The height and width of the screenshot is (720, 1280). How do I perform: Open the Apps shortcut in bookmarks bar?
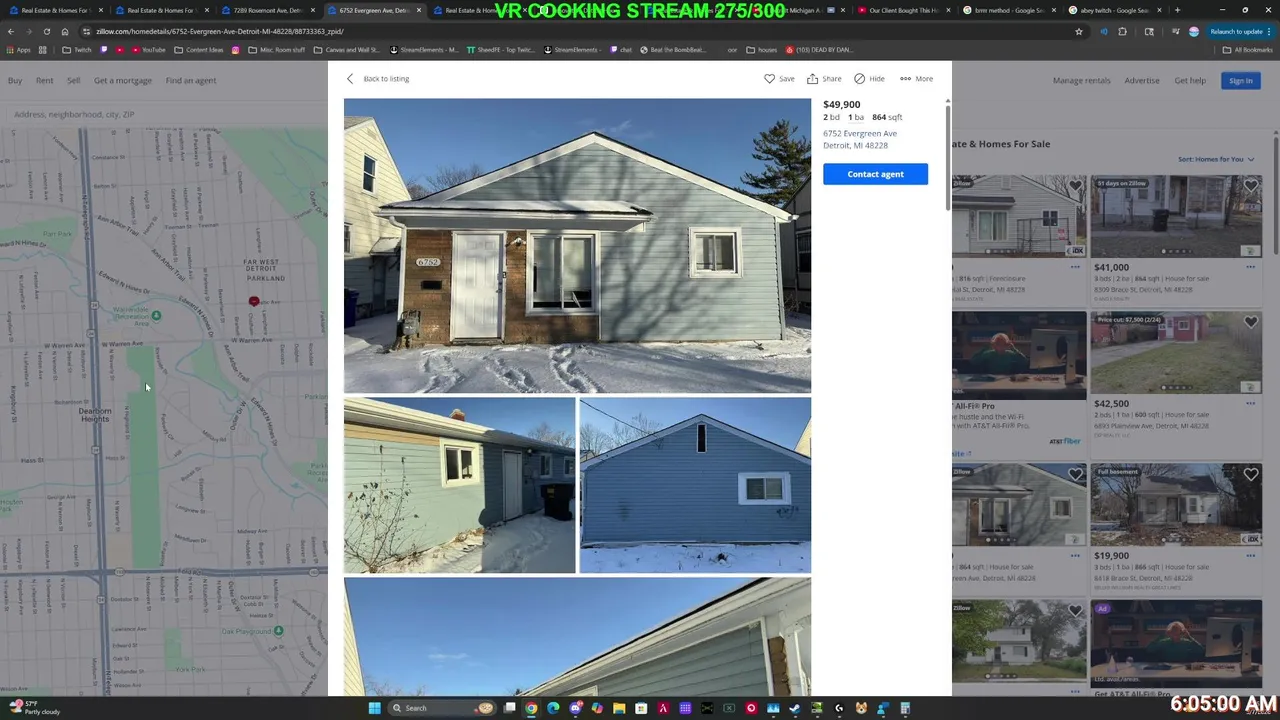[x=19, y=49]
